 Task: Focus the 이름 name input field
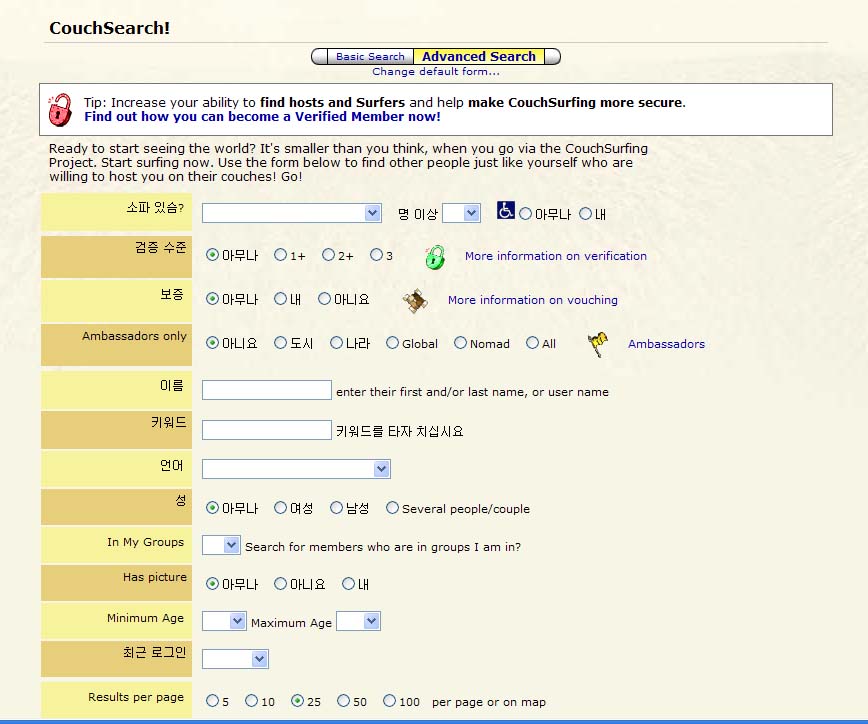pyautogui.click(x=267, y=390)
